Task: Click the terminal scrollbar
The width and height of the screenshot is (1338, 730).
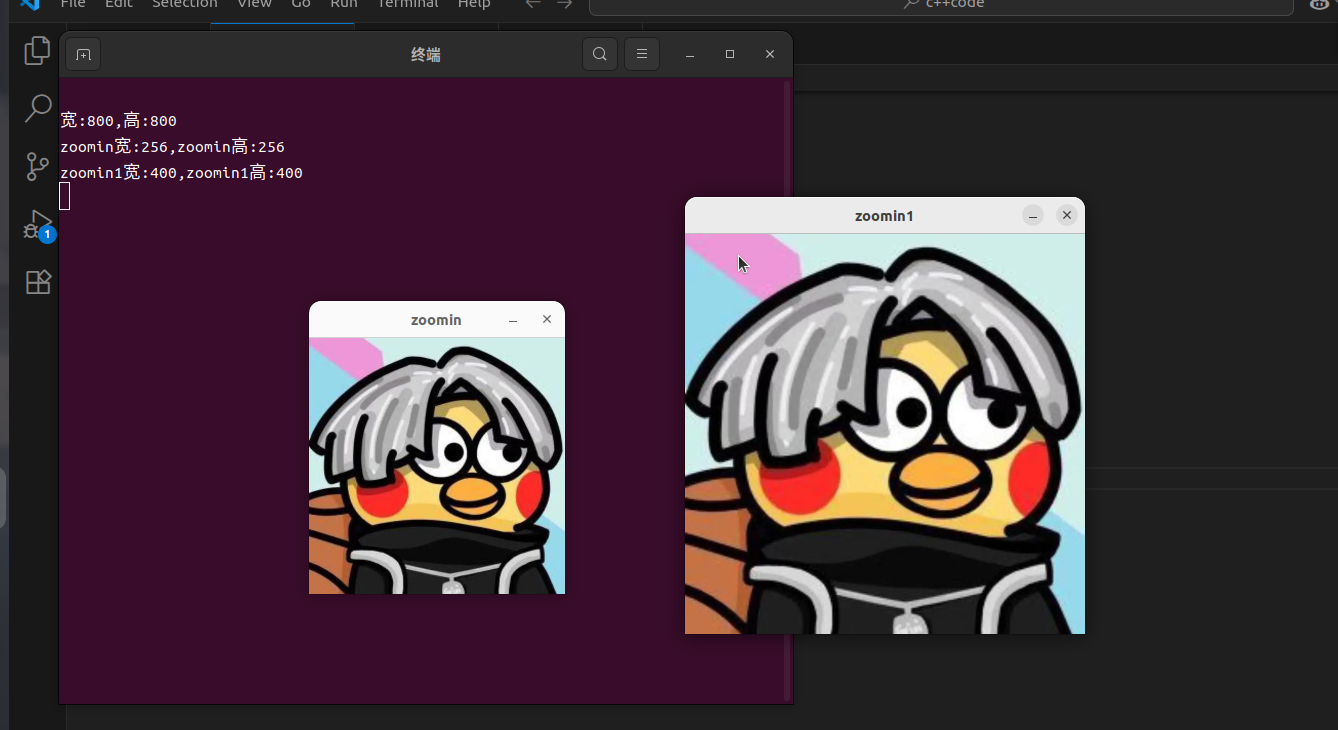Action: point(788,390)
